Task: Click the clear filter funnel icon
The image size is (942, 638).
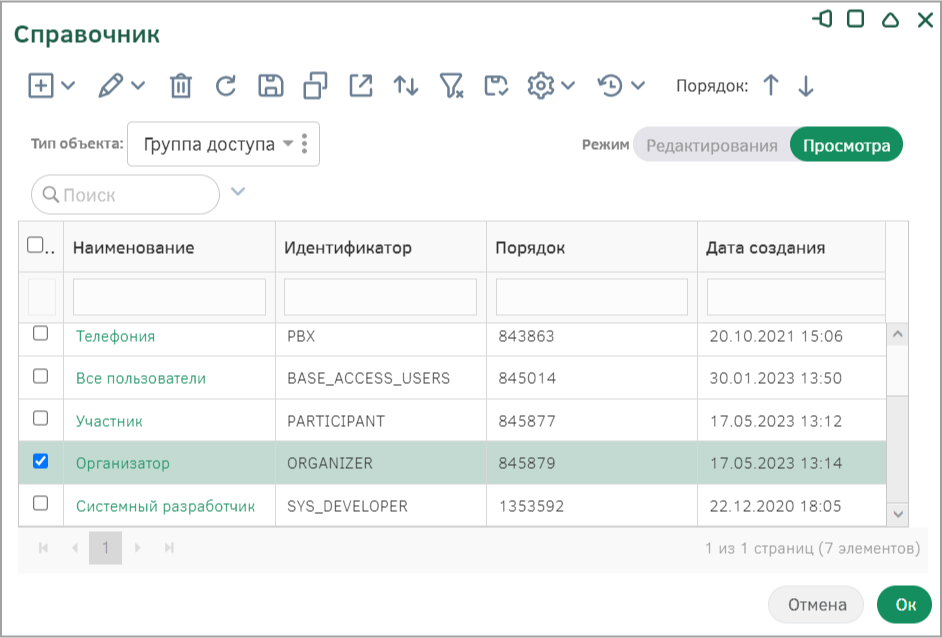Action: click(x=451, y=86)
